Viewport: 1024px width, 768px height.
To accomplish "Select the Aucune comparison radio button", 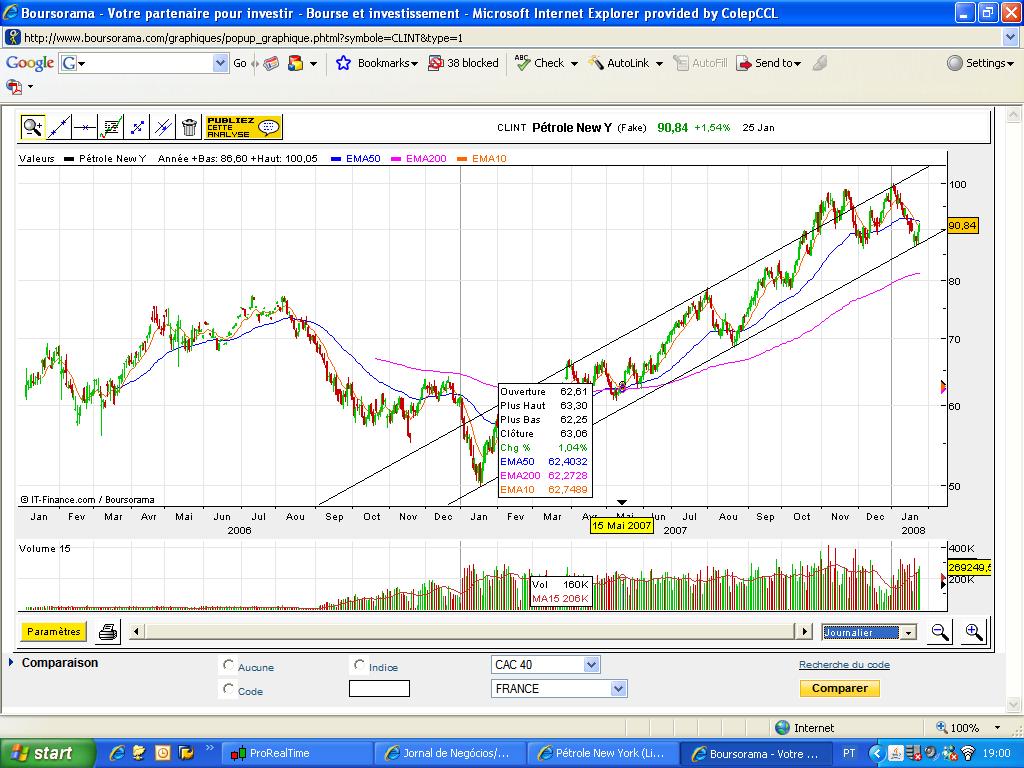I will tap(228, 665).
